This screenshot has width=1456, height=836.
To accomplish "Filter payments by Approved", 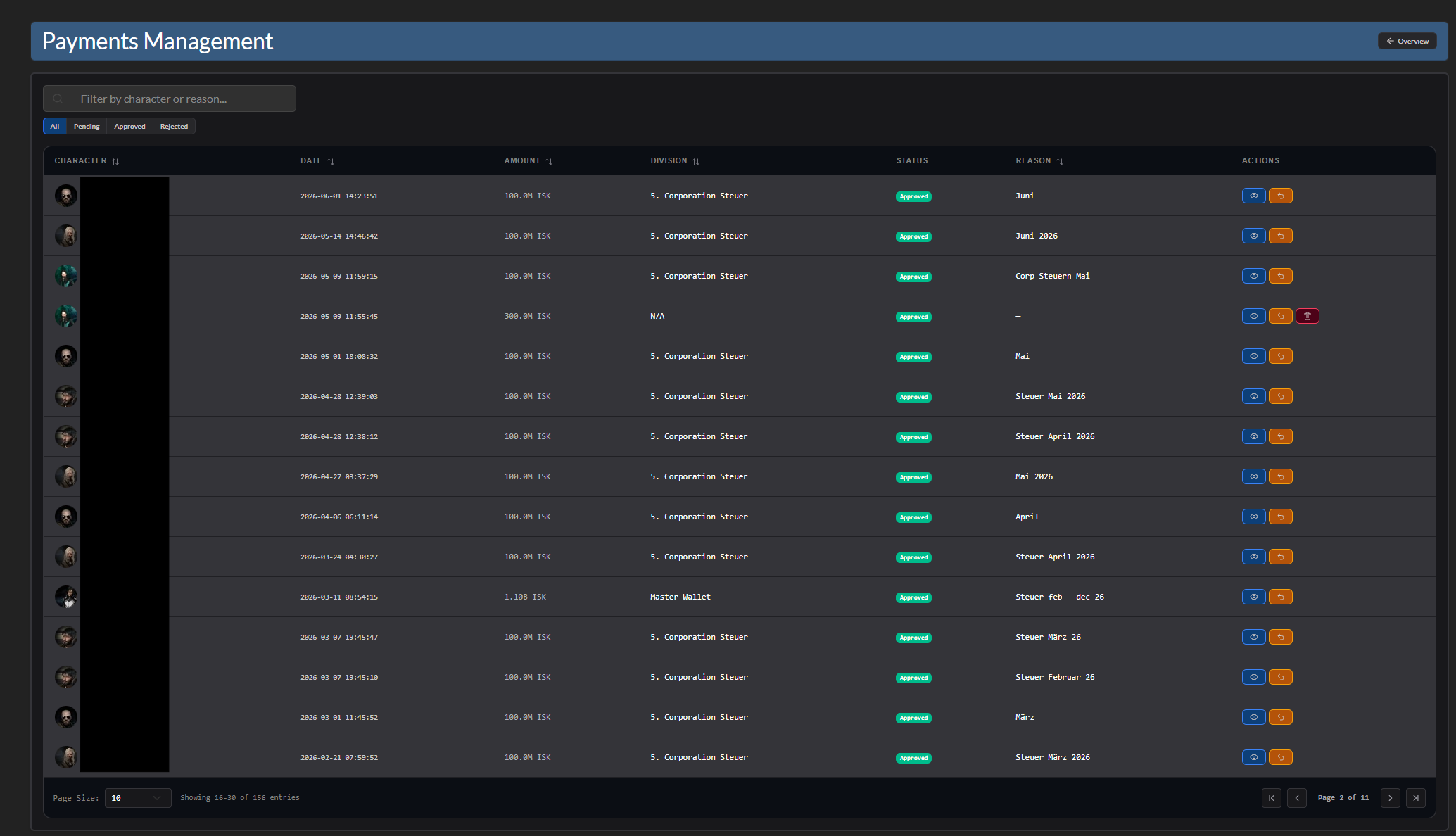I will point(129,126).
